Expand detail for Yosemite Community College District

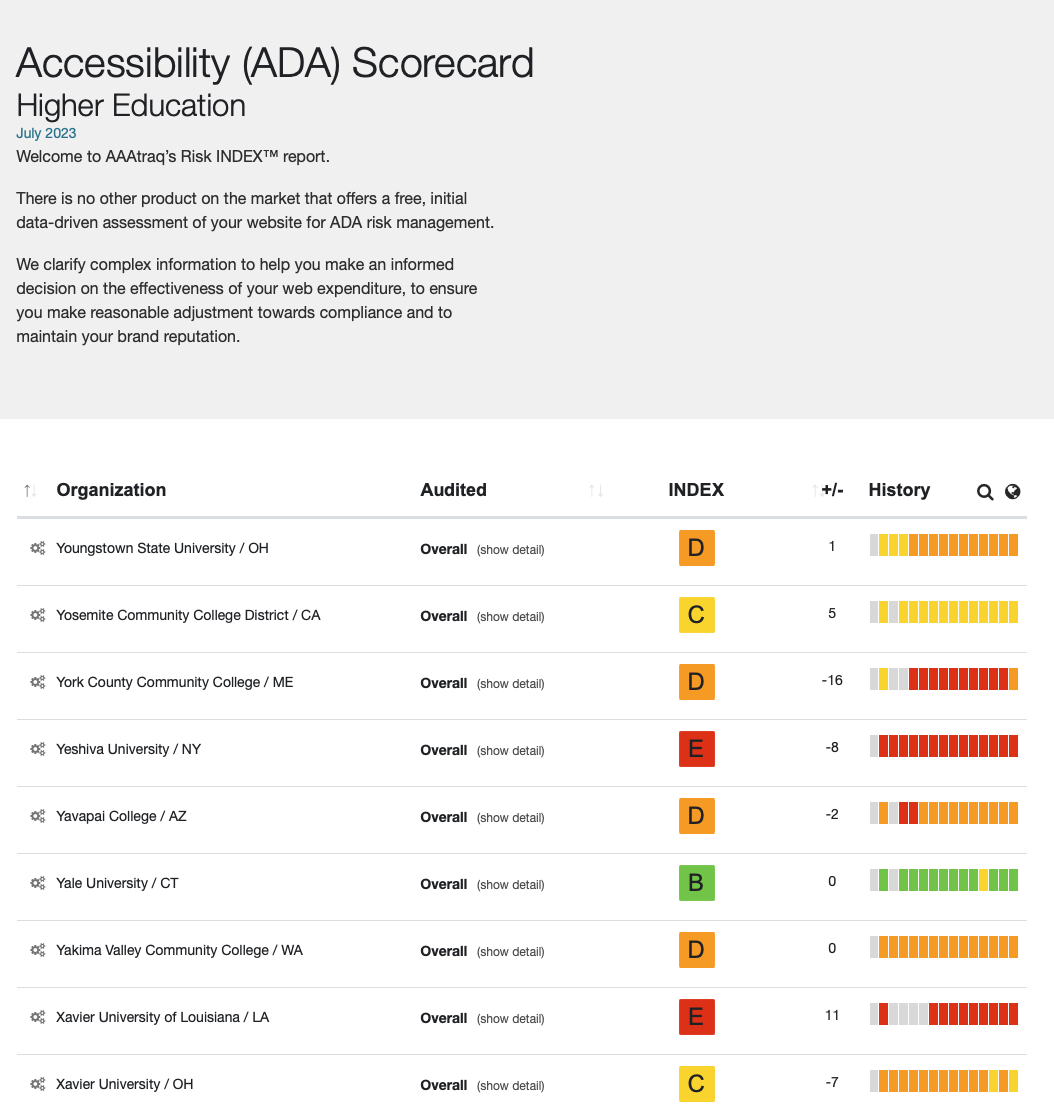click(510, 617)
